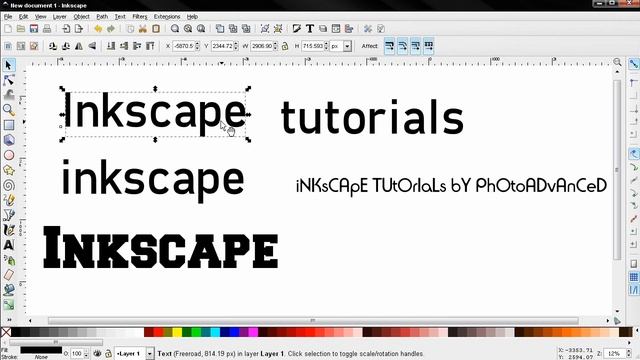Increase the height H stepper
This screenshot has height=360, width=640.
tap(326, 44)
